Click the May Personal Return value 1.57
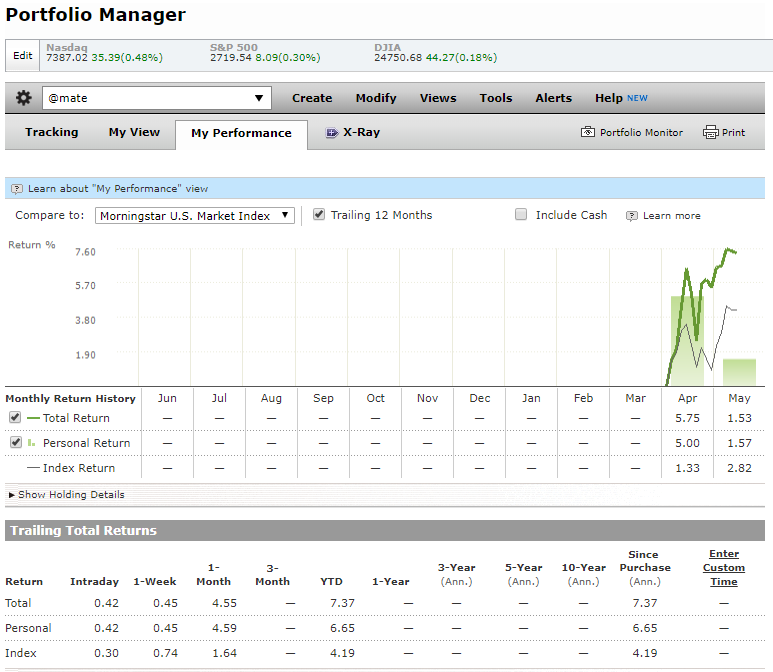Screen dimensions: 773x672 pos(739,443)
